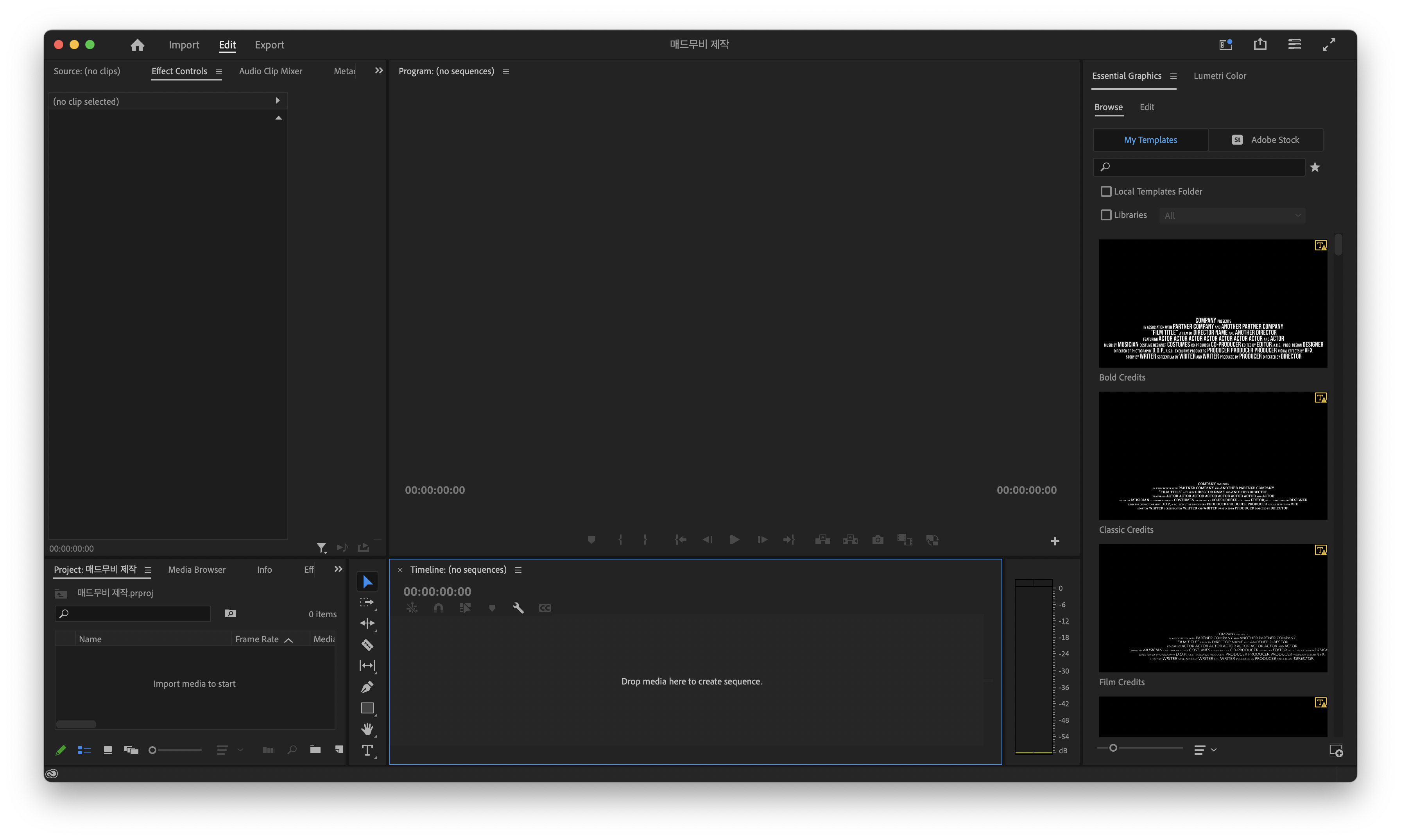
Task: Adjust the template thumbnail size slider
Action: point(1113,748)
